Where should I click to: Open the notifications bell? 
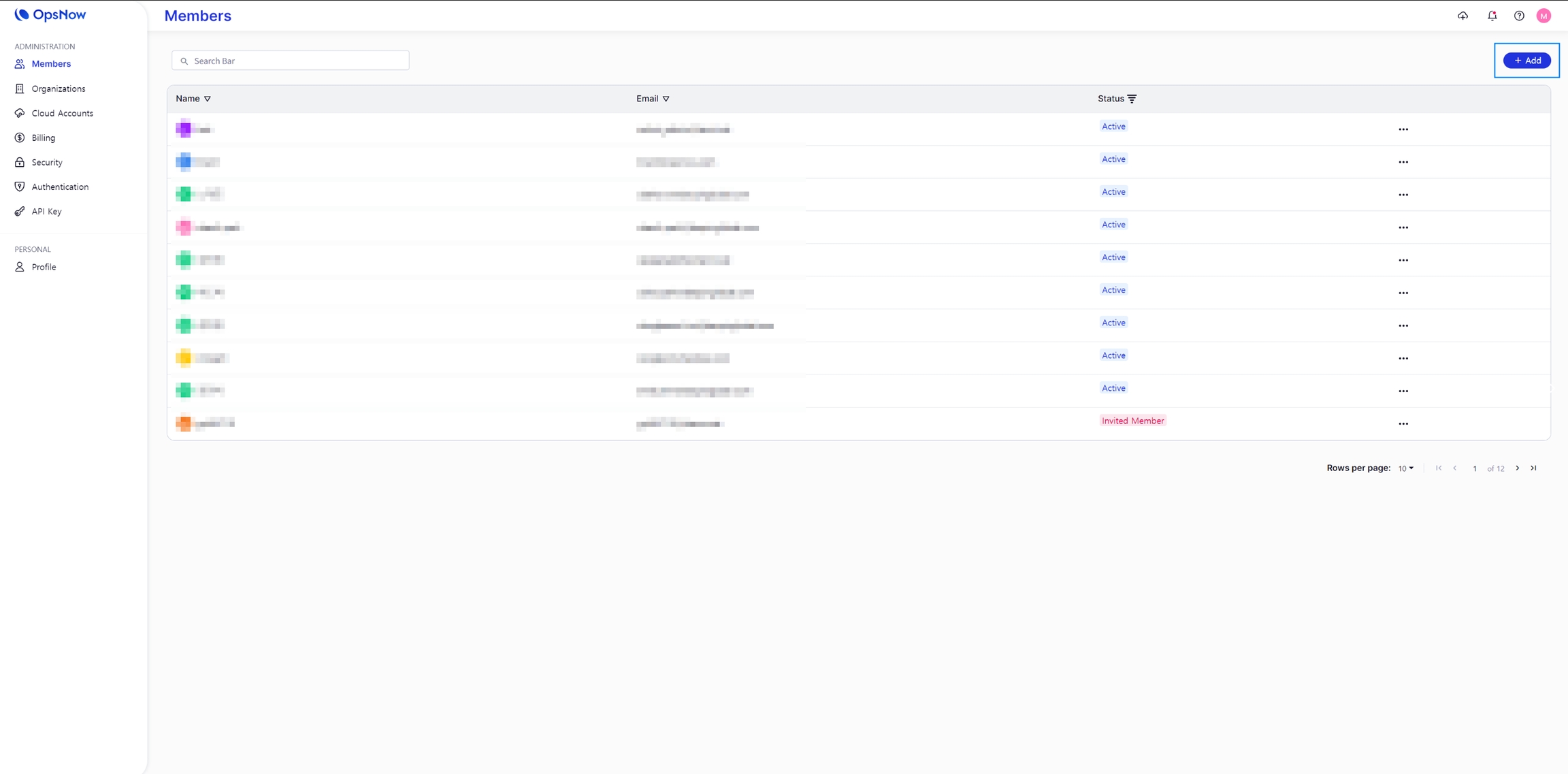point(1492,16)
